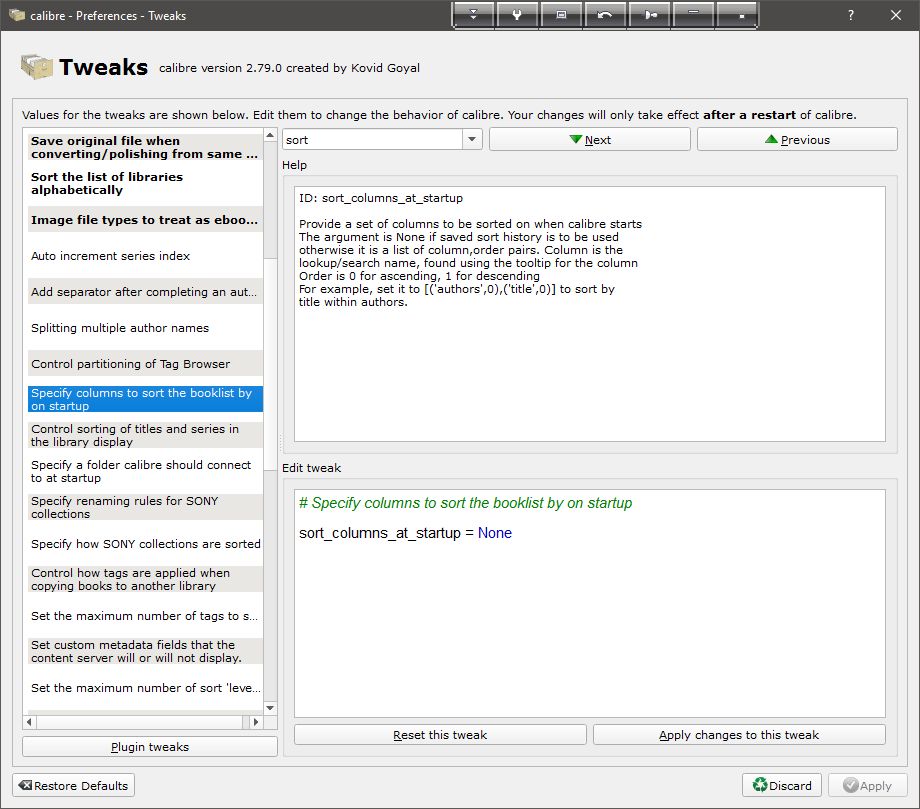Image resolution: width=920 pixels, height=809 pixels.
Task: Select 'Set the maximum number of sort levels' tweak
Action: (145, 688)
